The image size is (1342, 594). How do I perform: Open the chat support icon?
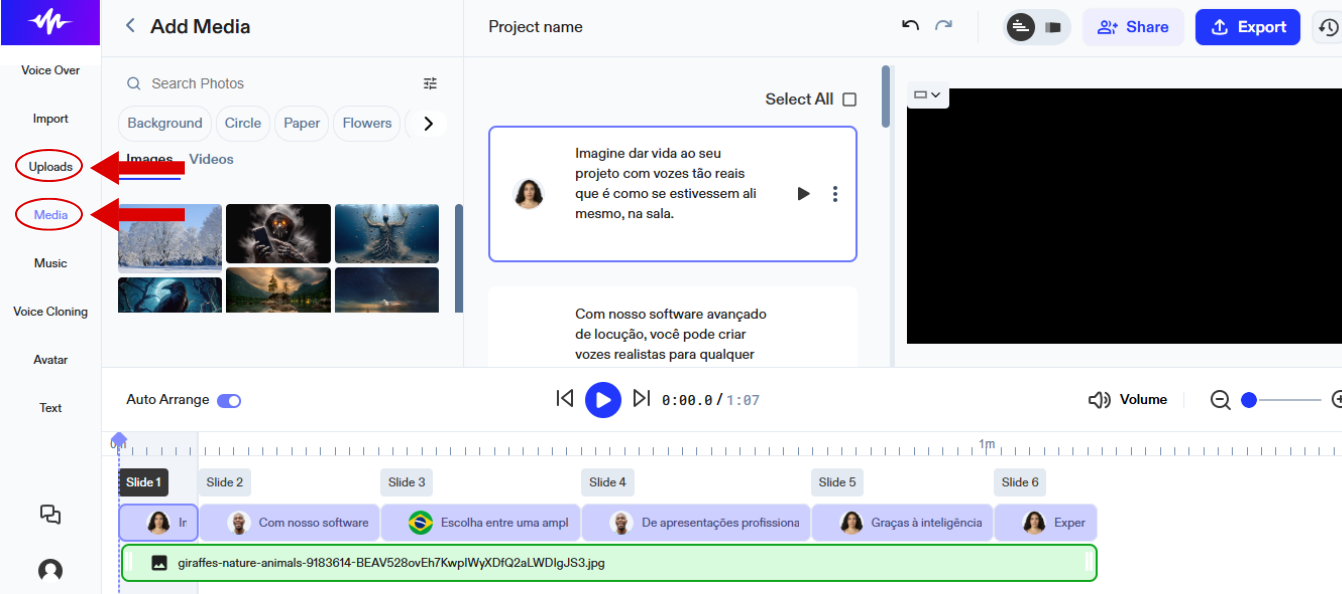point(50,514)
